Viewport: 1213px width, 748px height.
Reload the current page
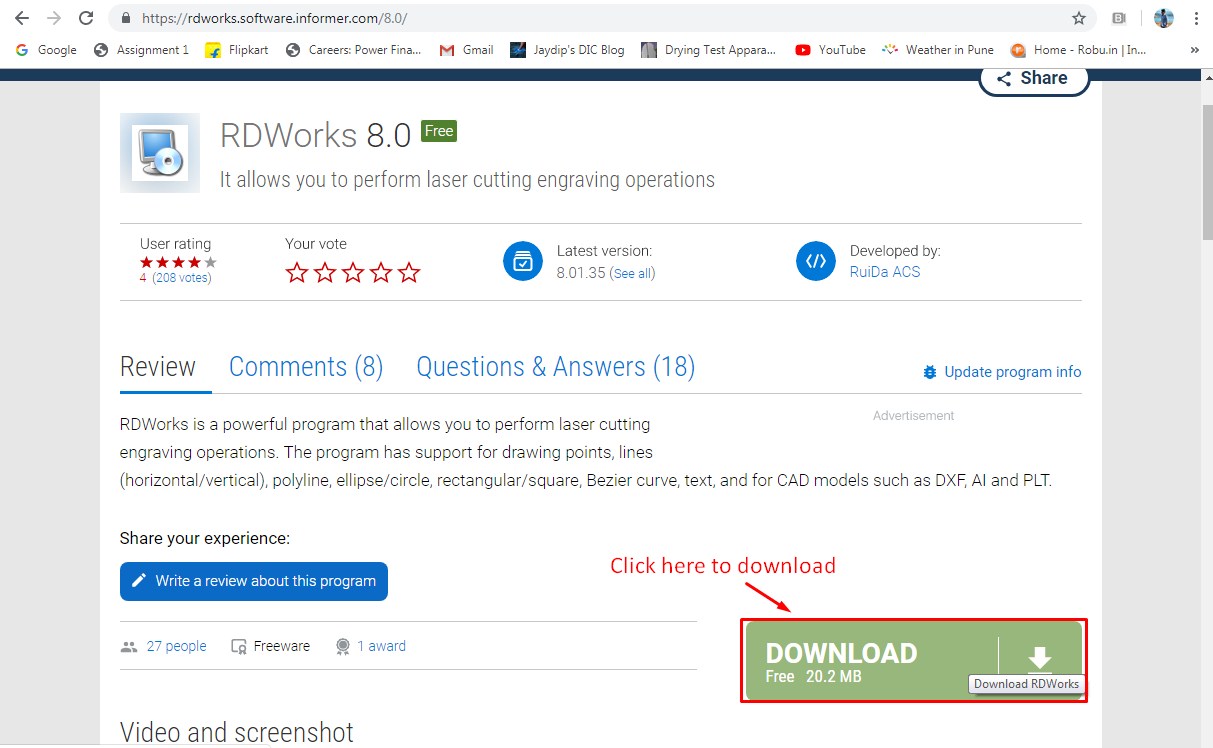(x=86, y=18)
